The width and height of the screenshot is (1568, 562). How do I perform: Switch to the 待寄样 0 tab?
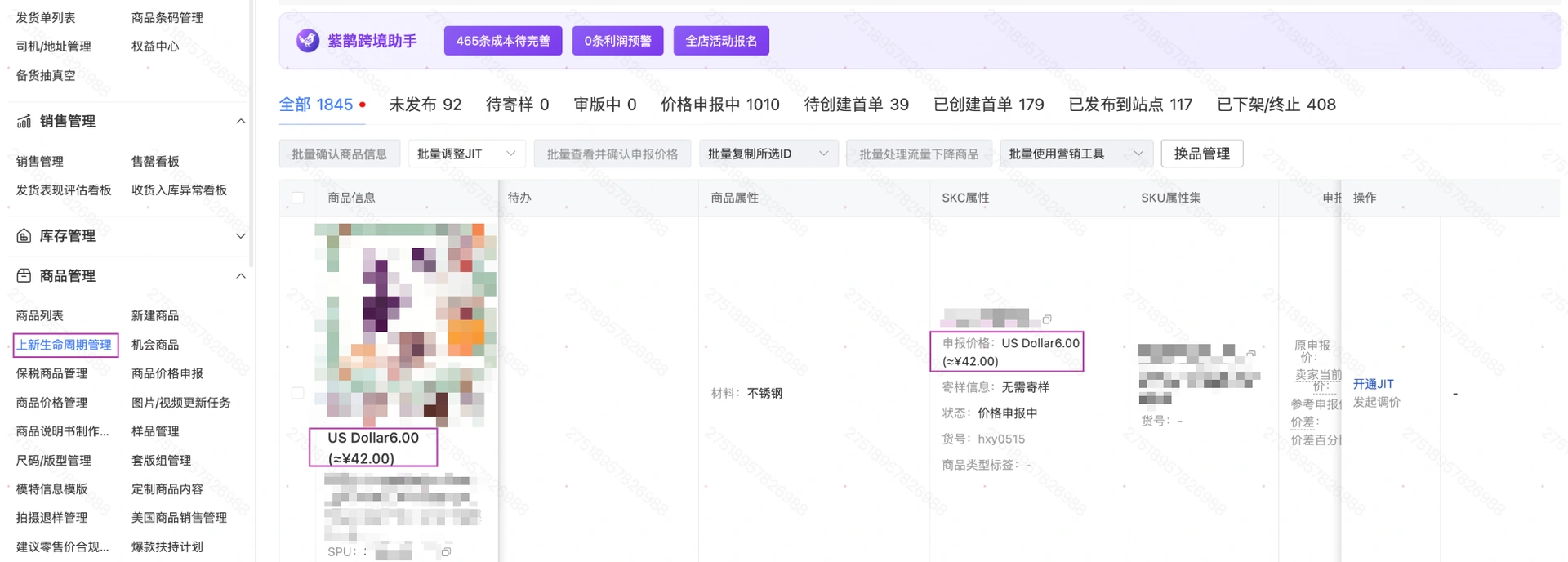point(518,105)
